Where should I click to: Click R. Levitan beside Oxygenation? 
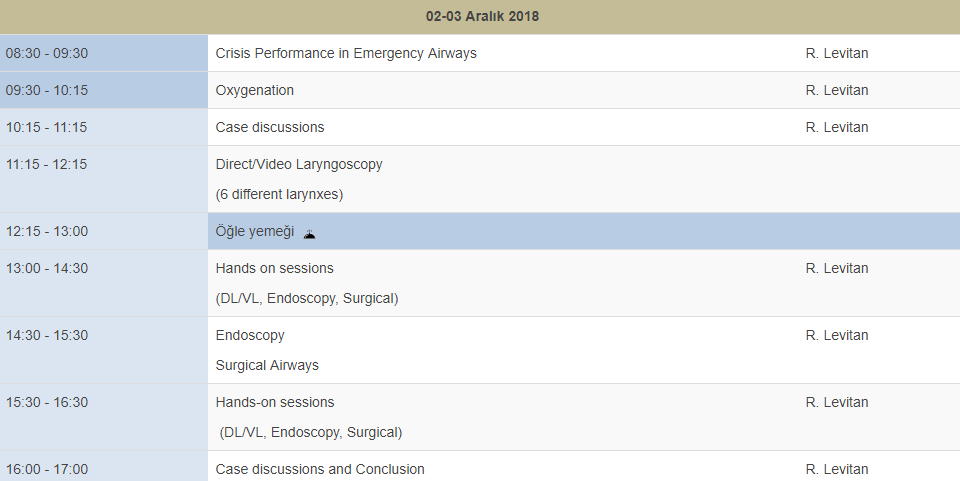(837, 90)
